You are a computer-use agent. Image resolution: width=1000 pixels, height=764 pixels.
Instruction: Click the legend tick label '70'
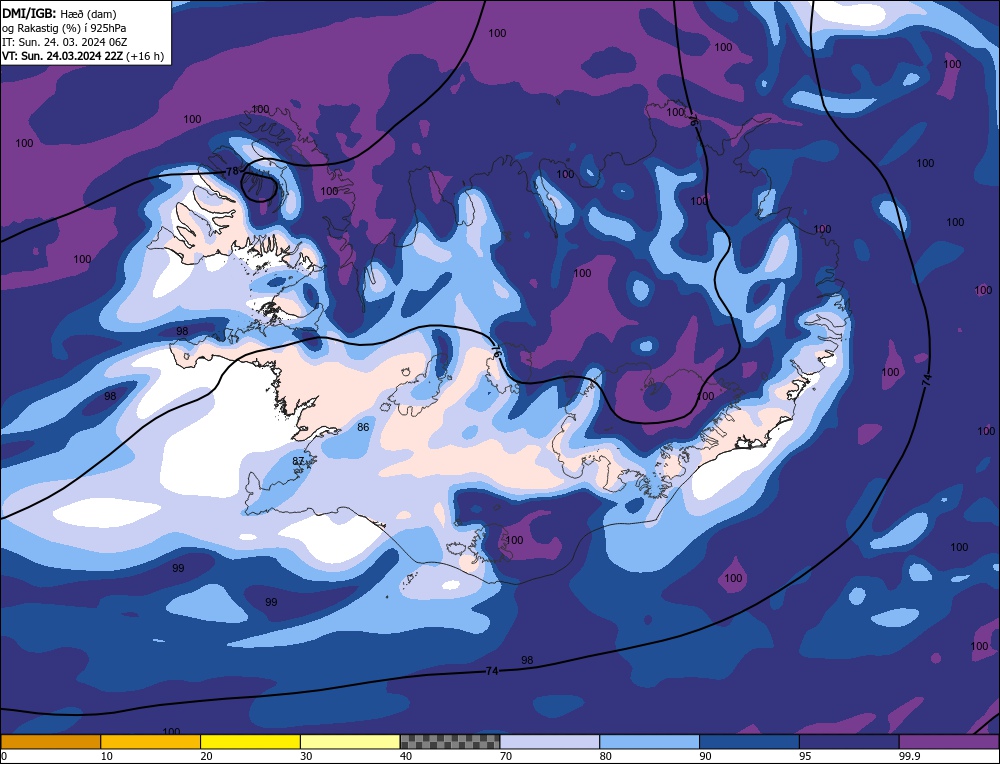click(x=506, y=756)
